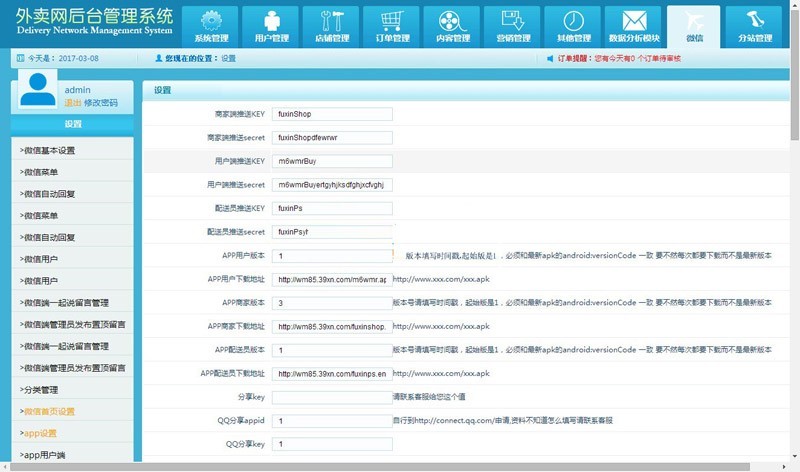This screenshot has height=472, width=800.
Task: Focus the 用户端推送secret input field
Action: click(332, 185)
